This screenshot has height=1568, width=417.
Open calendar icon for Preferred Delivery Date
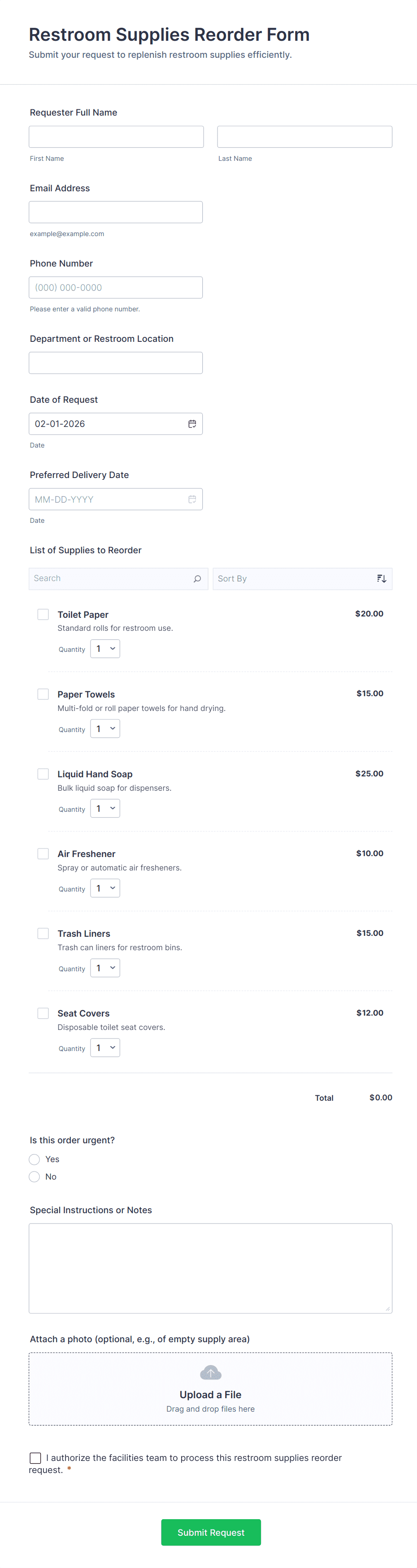pyautogui.click(x=192, y=499)
